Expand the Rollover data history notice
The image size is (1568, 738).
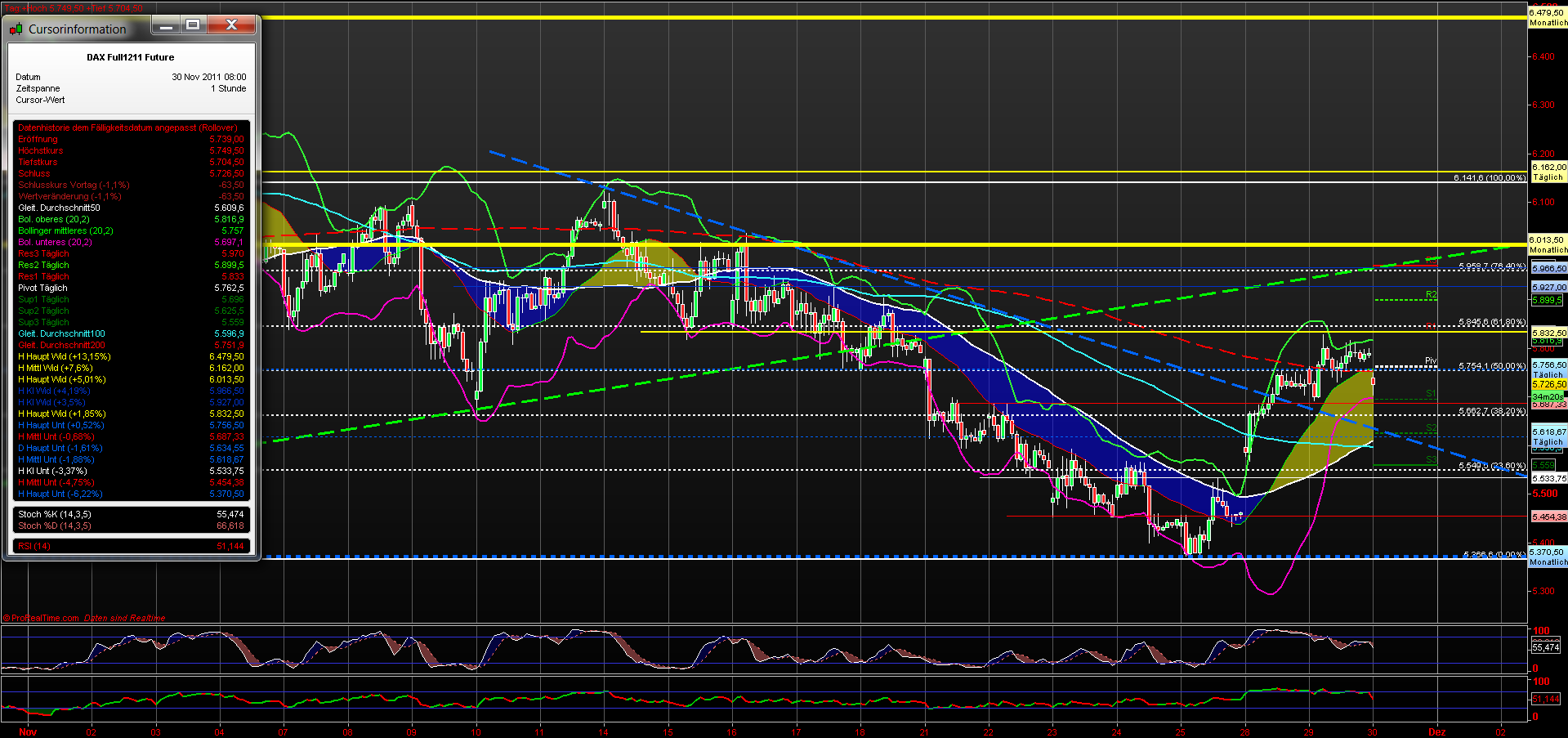127,127
